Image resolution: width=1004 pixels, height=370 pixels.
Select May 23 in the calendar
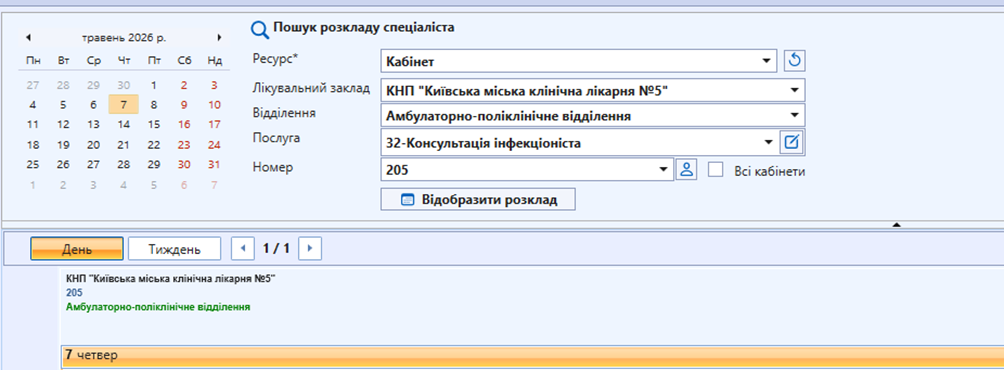pyautogui.click(x=184, y=145)
